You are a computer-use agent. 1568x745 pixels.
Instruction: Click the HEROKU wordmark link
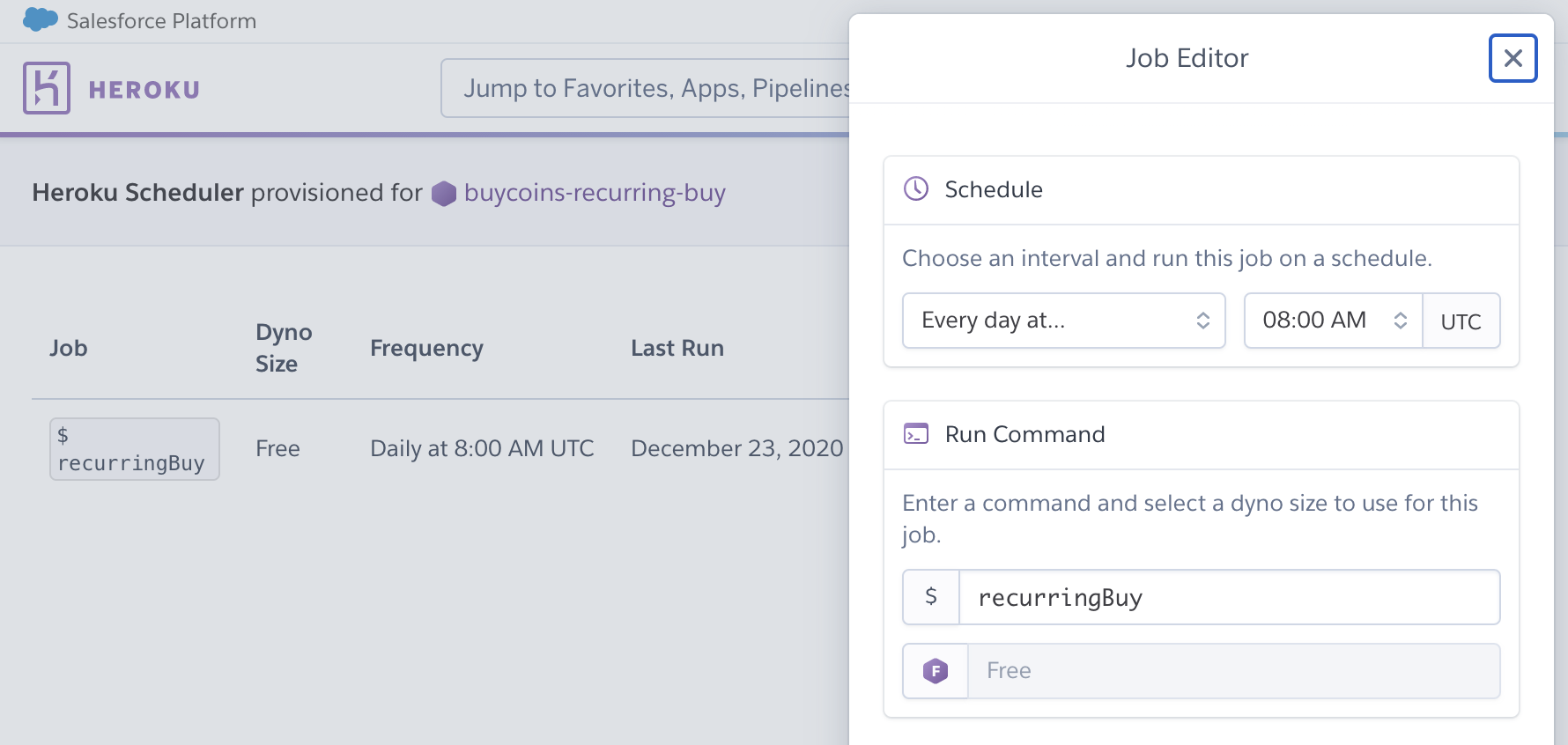click(x=144, y=90)
